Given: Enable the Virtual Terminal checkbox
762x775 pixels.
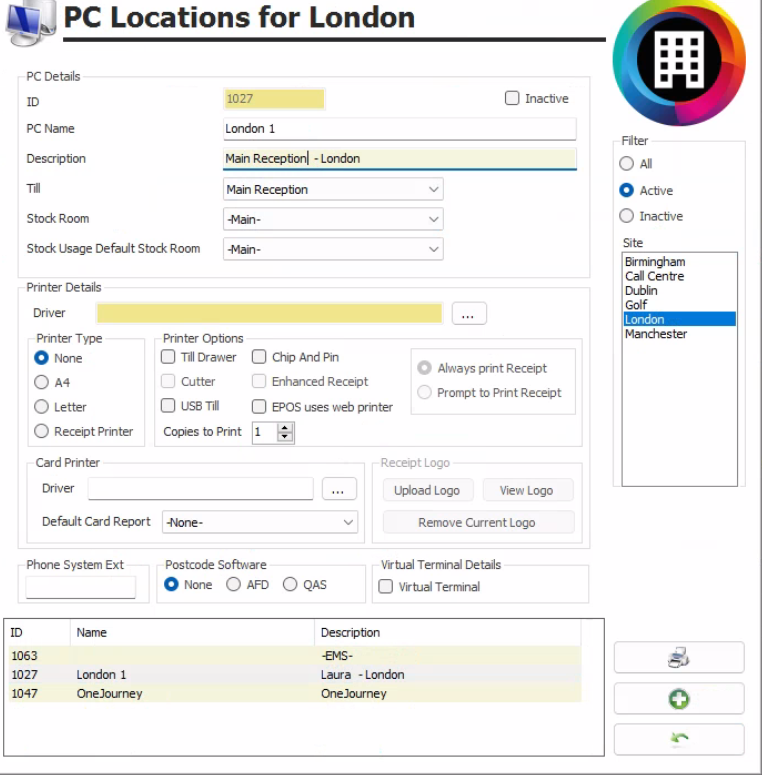Looking at the screenshot, I should (385, 586).
